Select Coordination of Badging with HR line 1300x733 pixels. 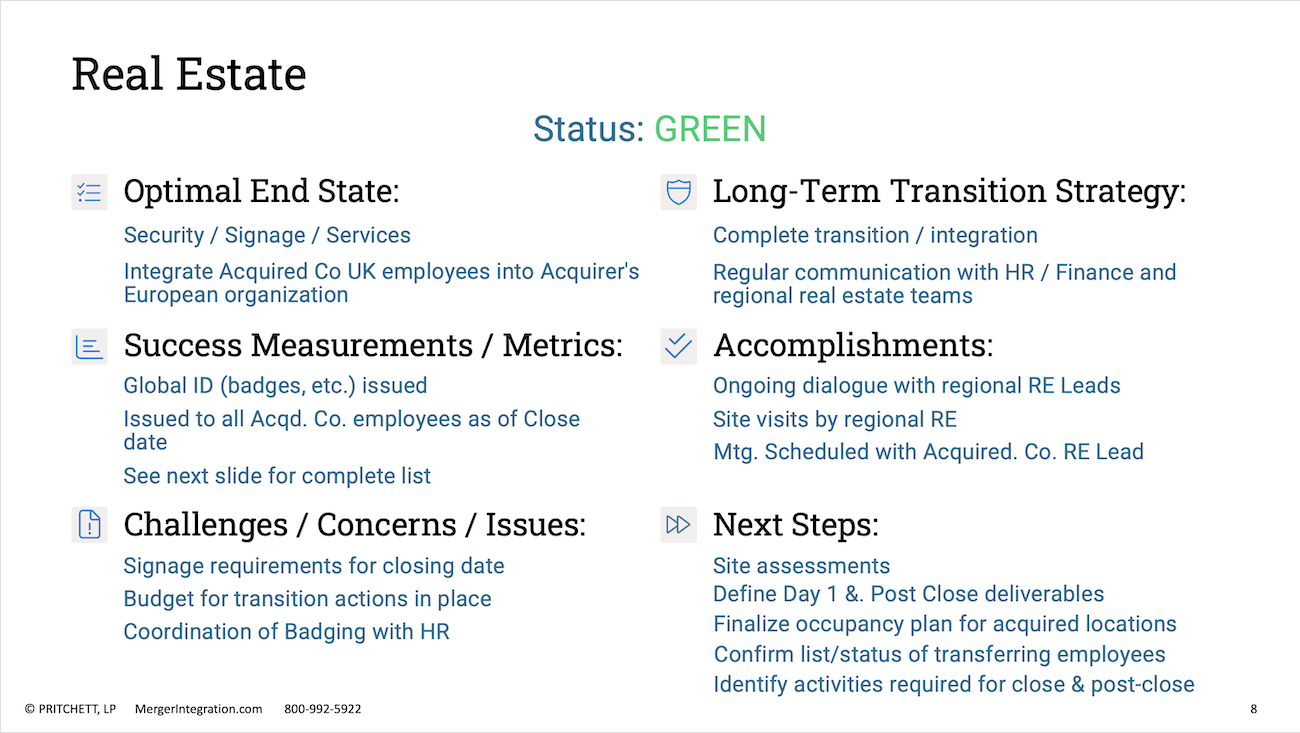coord(286,632)
